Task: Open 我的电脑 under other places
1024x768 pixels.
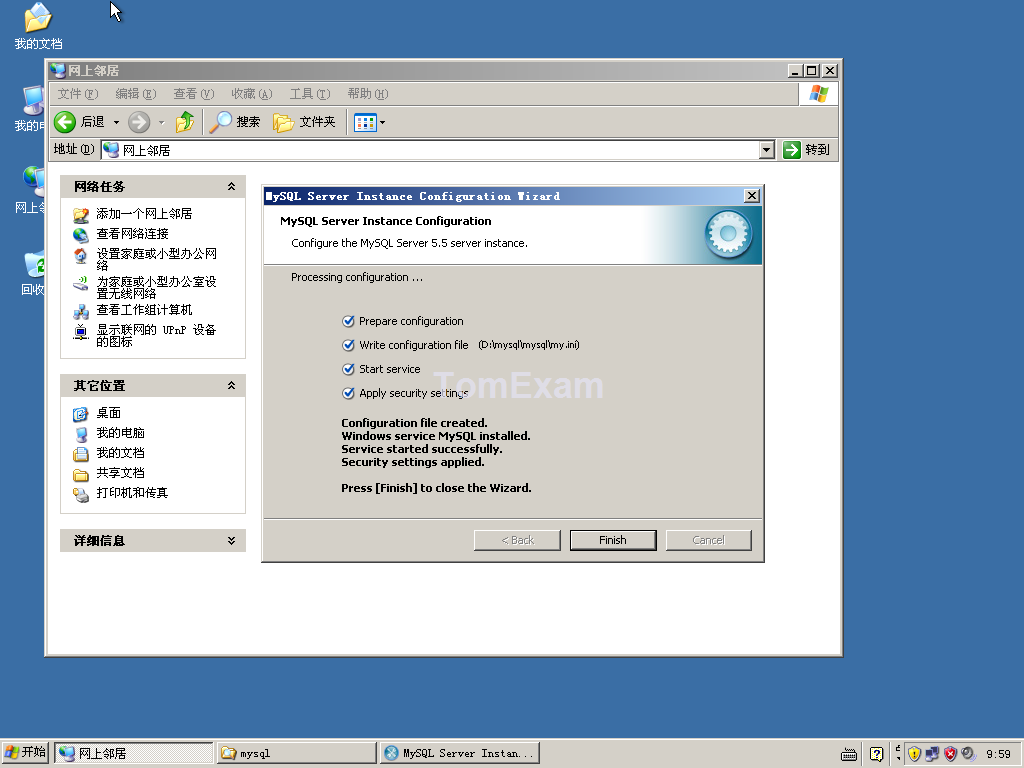Action: 120,433
